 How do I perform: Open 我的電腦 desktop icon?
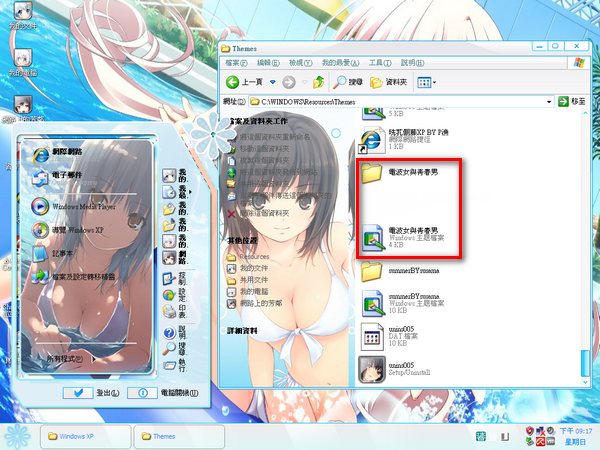coord(23,62)
